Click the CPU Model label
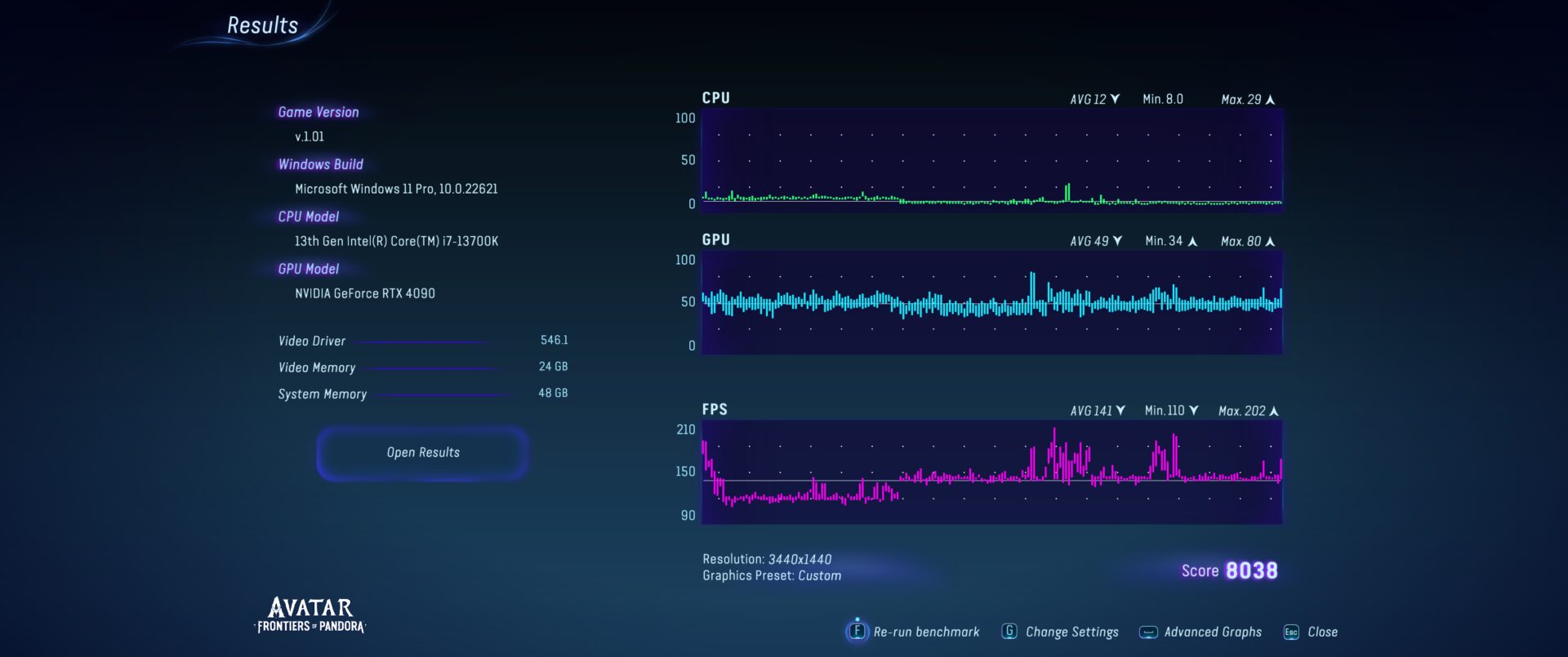 coord(309,217)
